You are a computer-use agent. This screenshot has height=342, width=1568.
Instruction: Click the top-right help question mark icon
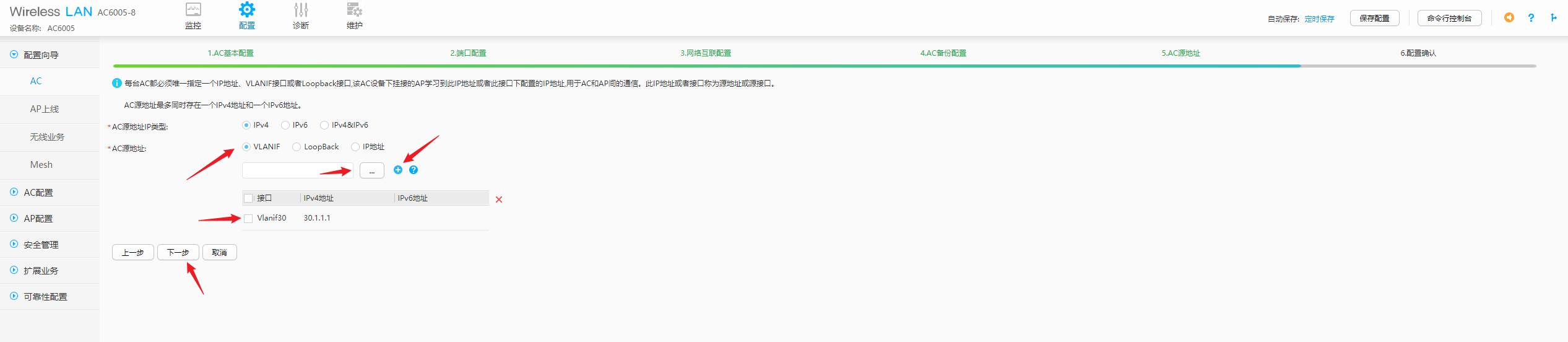(1531, 18)
